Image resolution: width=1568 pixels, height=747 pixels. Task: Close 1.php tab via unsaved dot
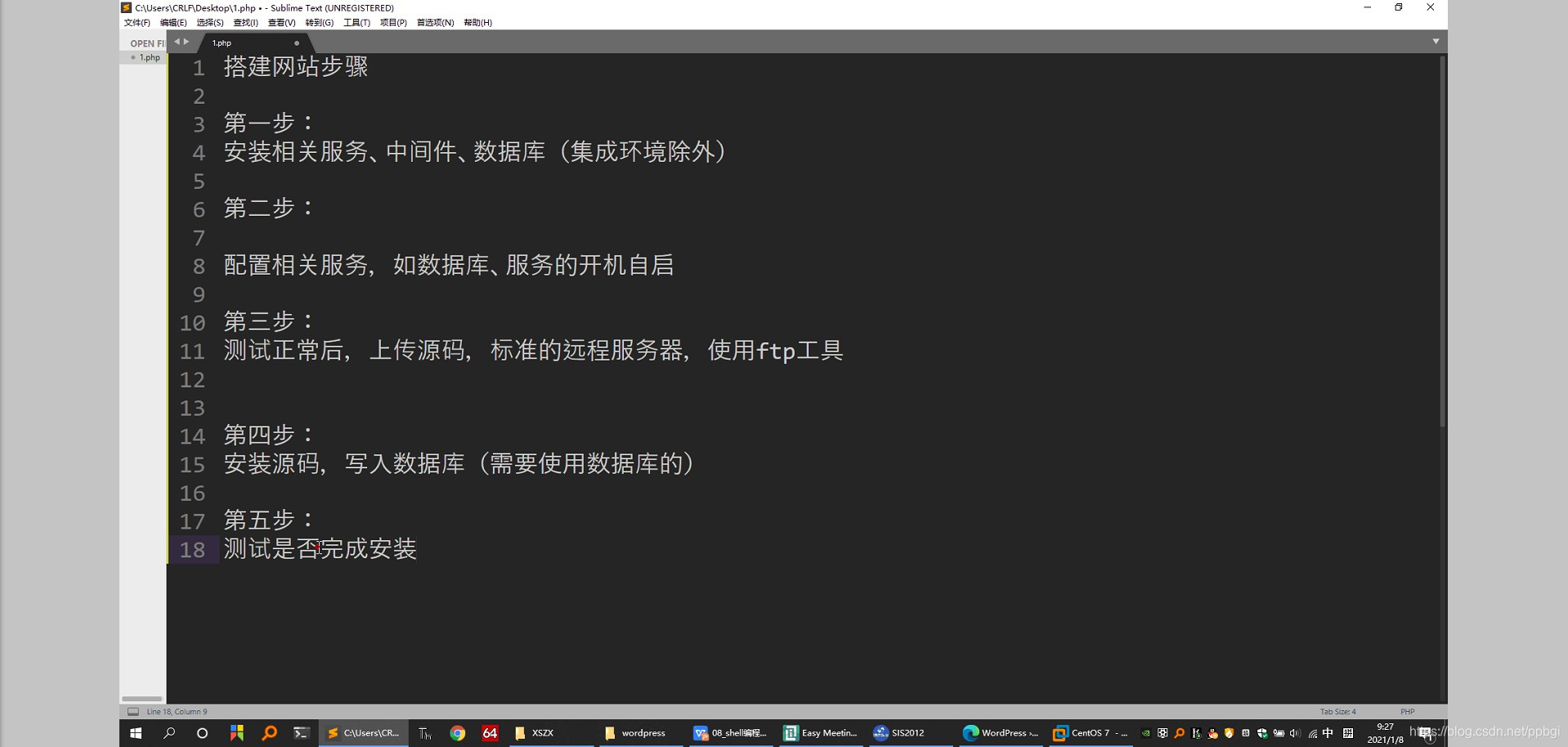297,43
